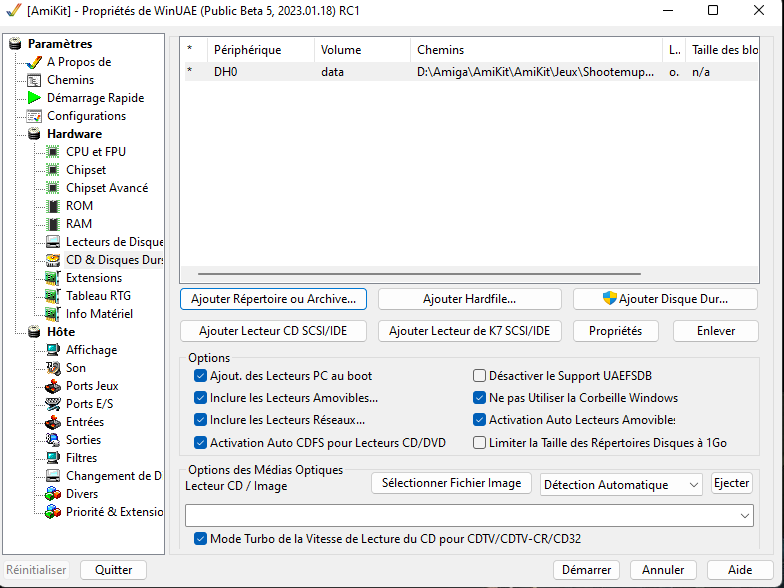Click the Hôte section disk icon
This screenshot has width=784, height=588.
tap(34, 332)
